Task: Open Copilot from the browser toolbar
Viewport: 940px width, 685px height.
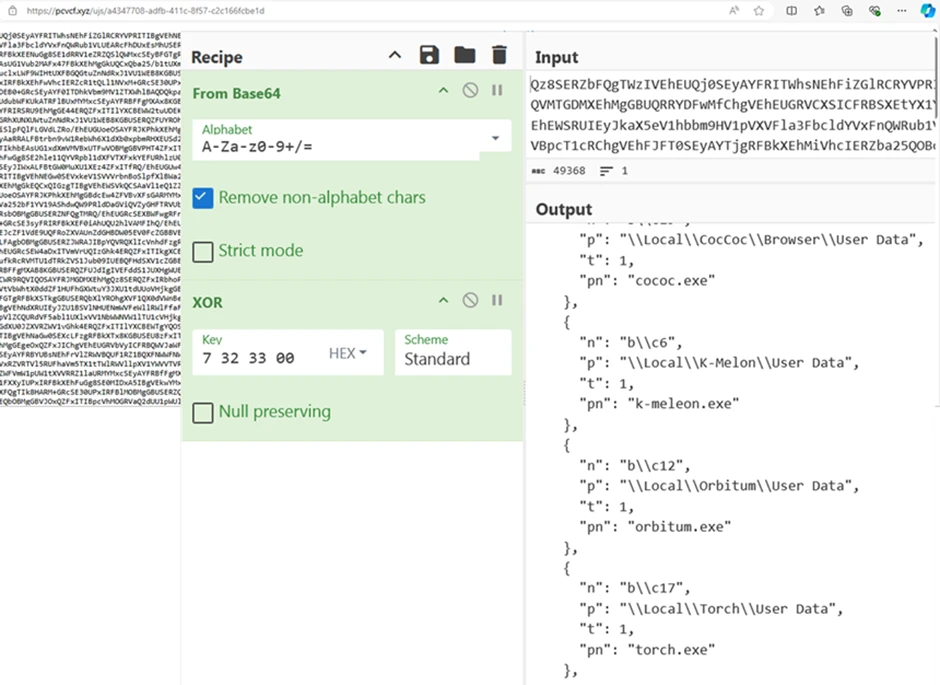Action: click(x=928, y=11)
